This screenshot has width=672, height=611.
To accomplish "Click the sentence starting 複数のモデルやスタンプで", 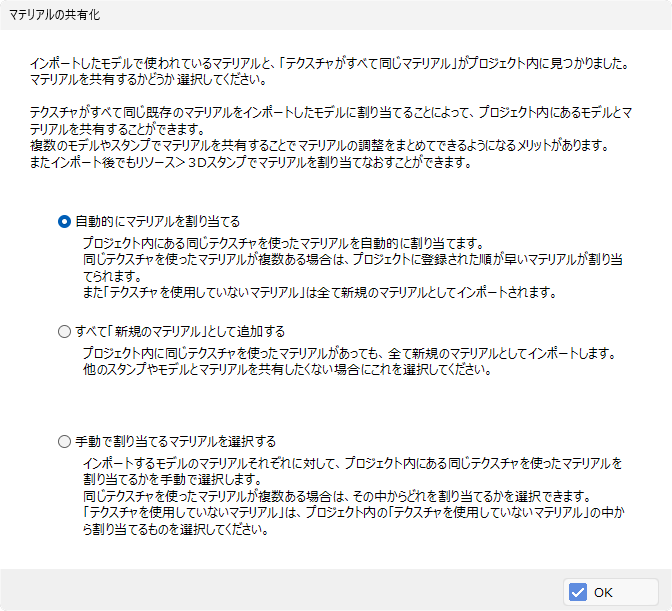I will (319, 146).
